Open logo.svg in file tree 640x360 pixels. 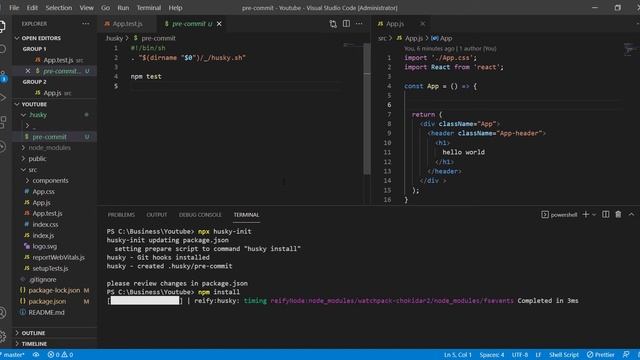pyautogui.click(x=44, y=247)
